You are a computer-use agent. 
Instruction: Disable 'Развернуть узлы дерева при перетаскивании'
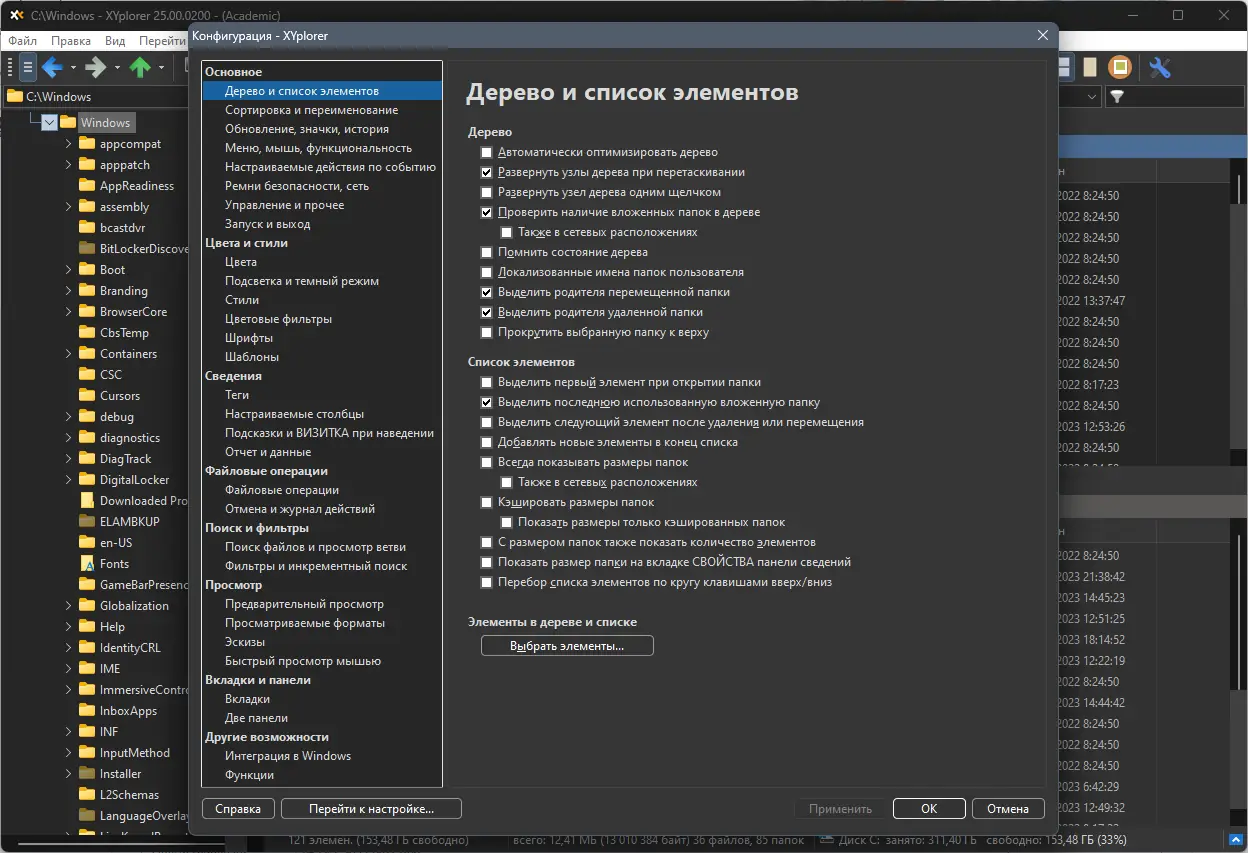[487, 172]
